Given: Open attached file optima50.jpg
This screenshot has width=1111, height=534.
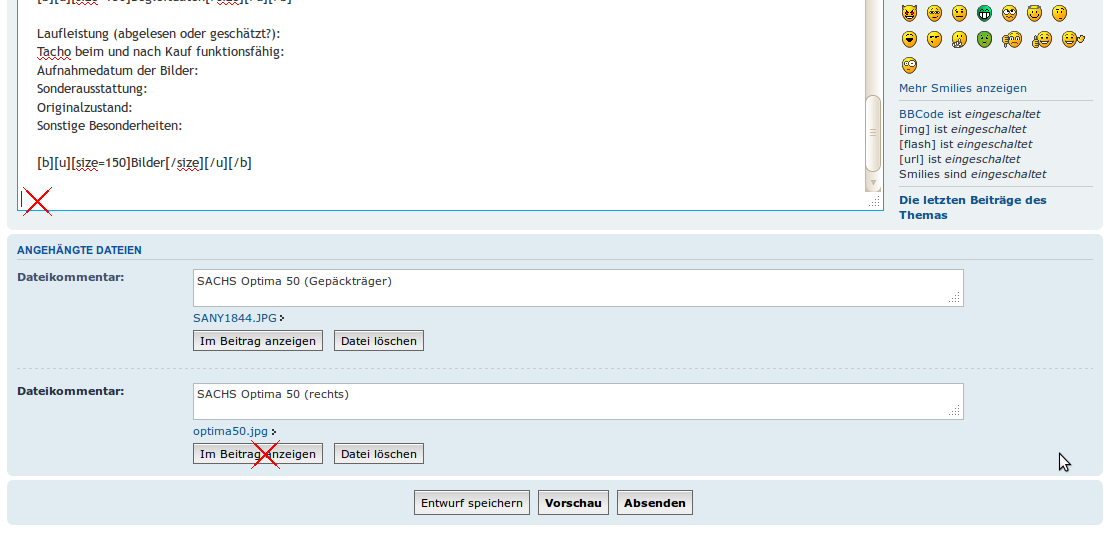Looking at the screenshot, I should pos(230,431).
